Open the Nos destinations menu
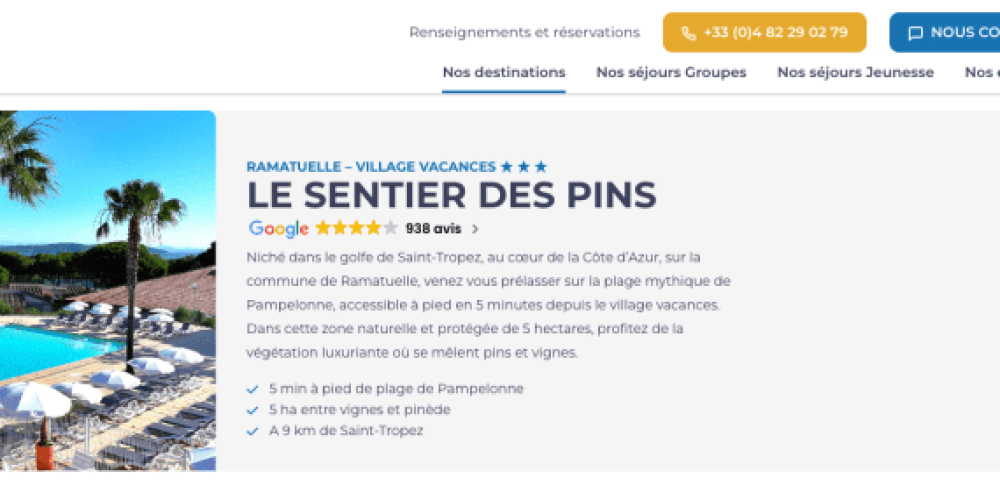The height and width of the screenshot is (500, 1000). point(504,72)
